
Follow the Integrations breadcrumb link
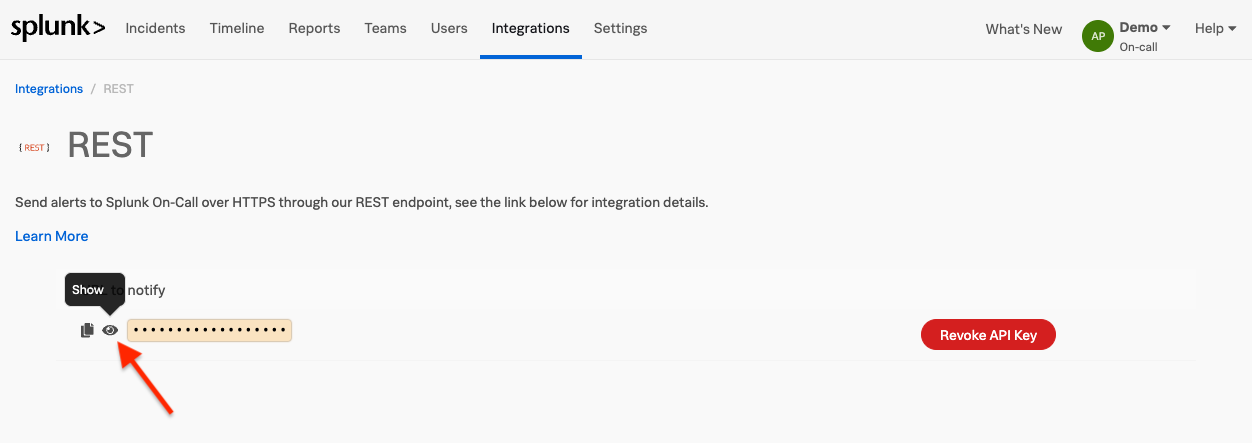tap(49, 89)
